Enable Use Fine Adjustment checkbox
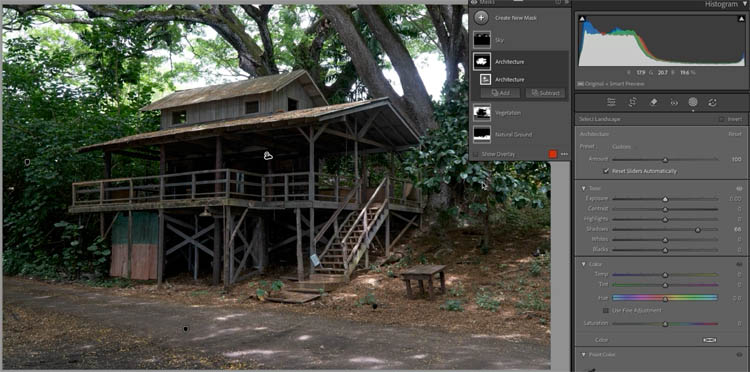750x372 pixels. (607, 310)
